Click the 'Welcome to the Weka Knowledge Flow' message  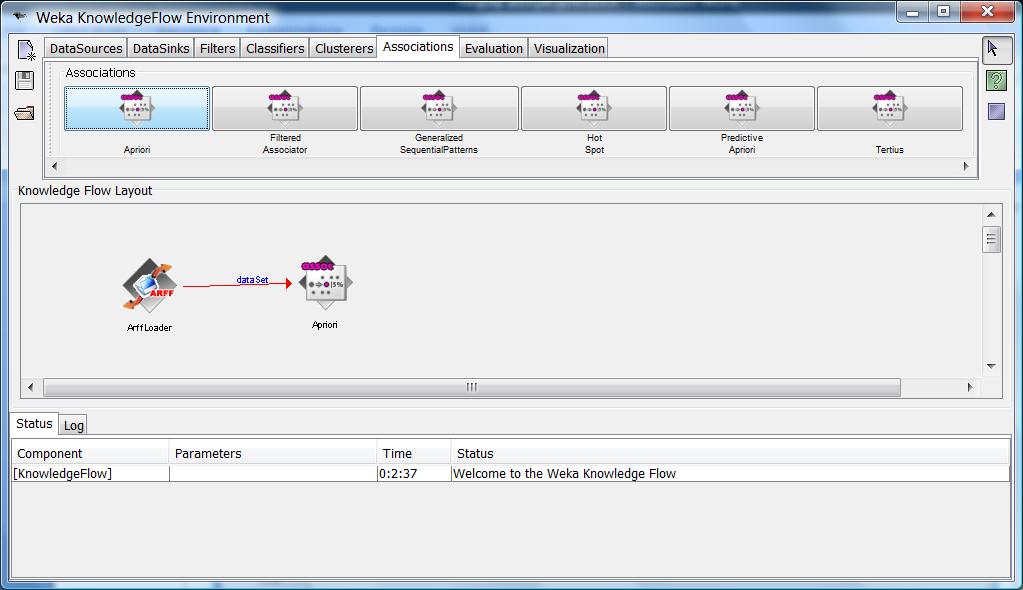[564, 473]
